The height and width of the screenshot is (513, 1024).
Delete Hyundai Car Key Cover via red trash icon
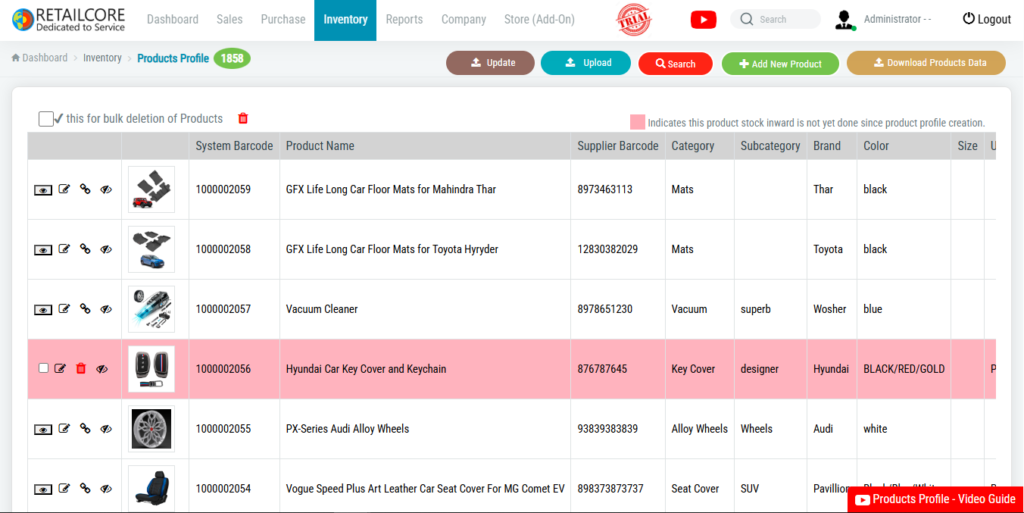click(81, 369)
